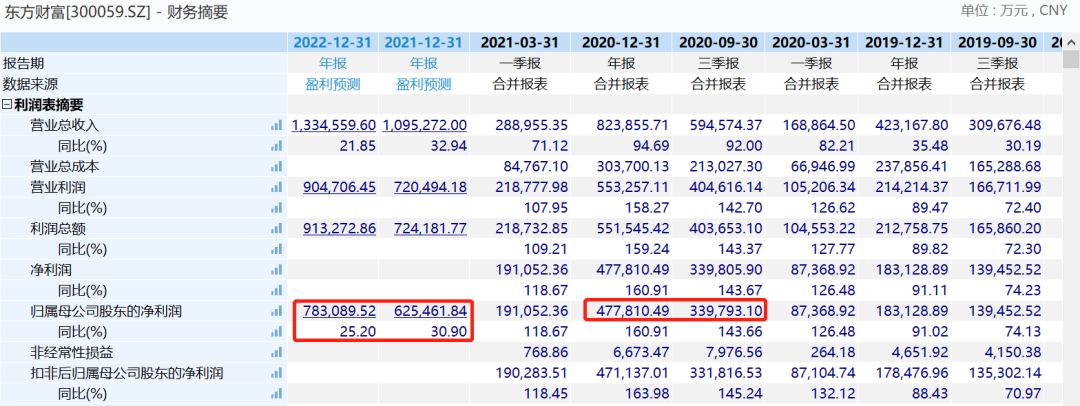
Task: Click 盈利预测 under the 2021-12-31 column
Action: 424,85
